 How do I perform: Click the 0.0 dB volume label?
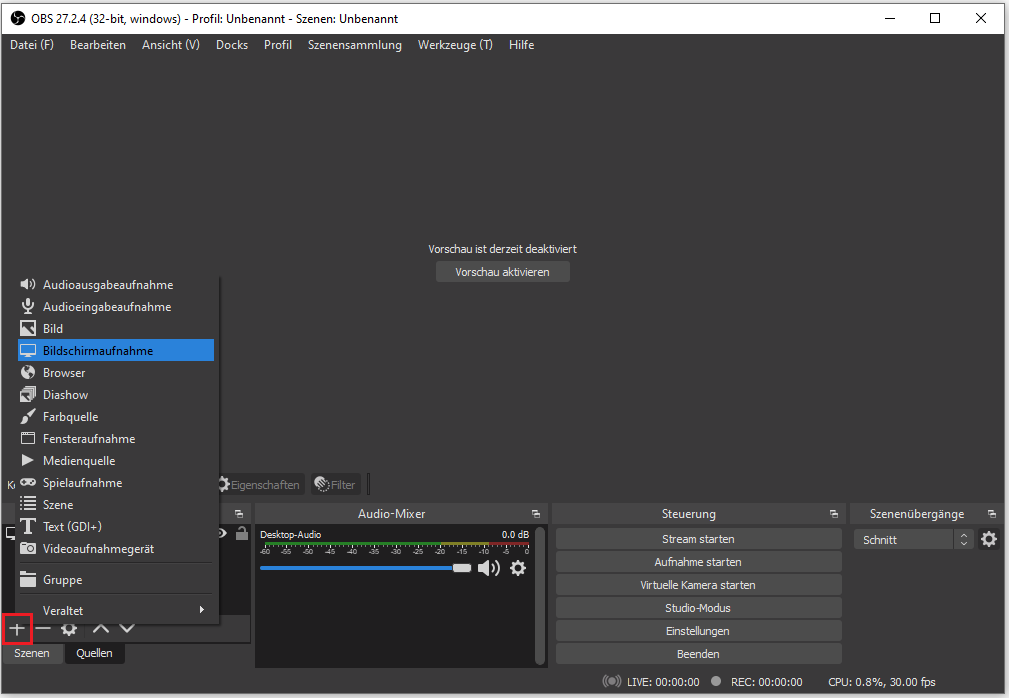515,534
